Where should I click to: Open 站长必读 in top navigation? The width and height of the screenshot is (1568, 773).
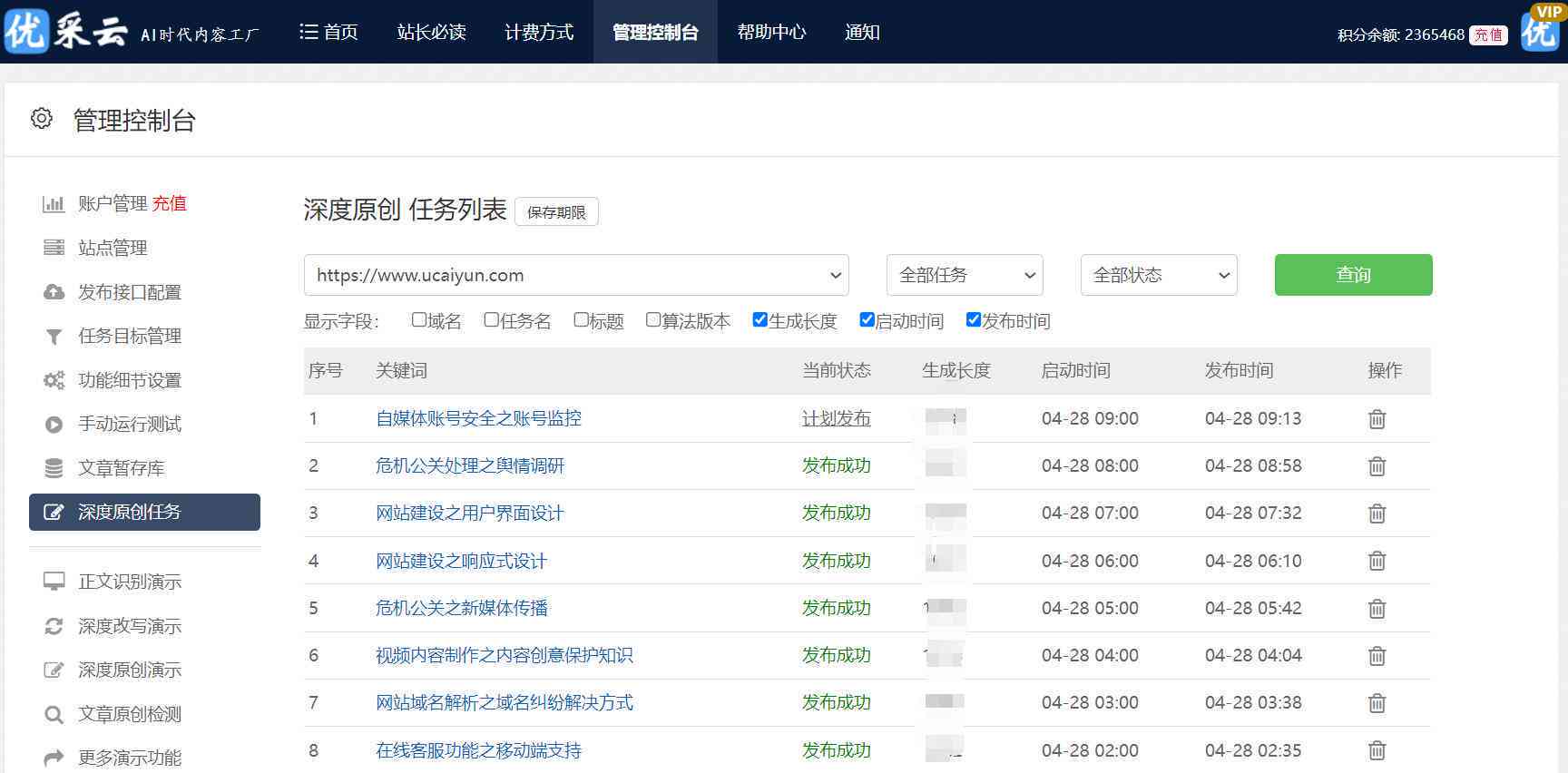(x=432, y=32)
